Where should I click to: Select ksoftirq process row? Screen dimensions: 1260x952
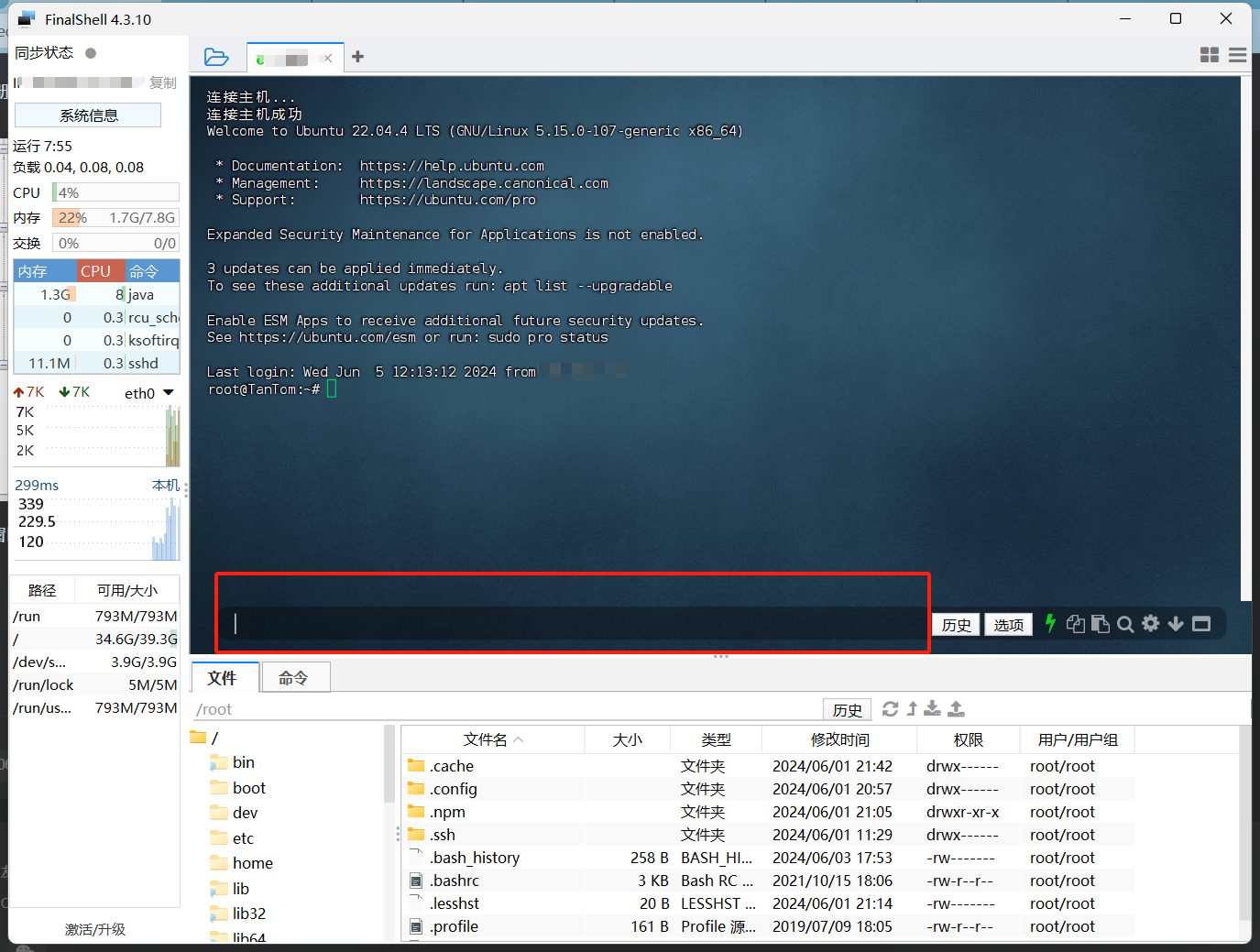[x=96, y=341]
